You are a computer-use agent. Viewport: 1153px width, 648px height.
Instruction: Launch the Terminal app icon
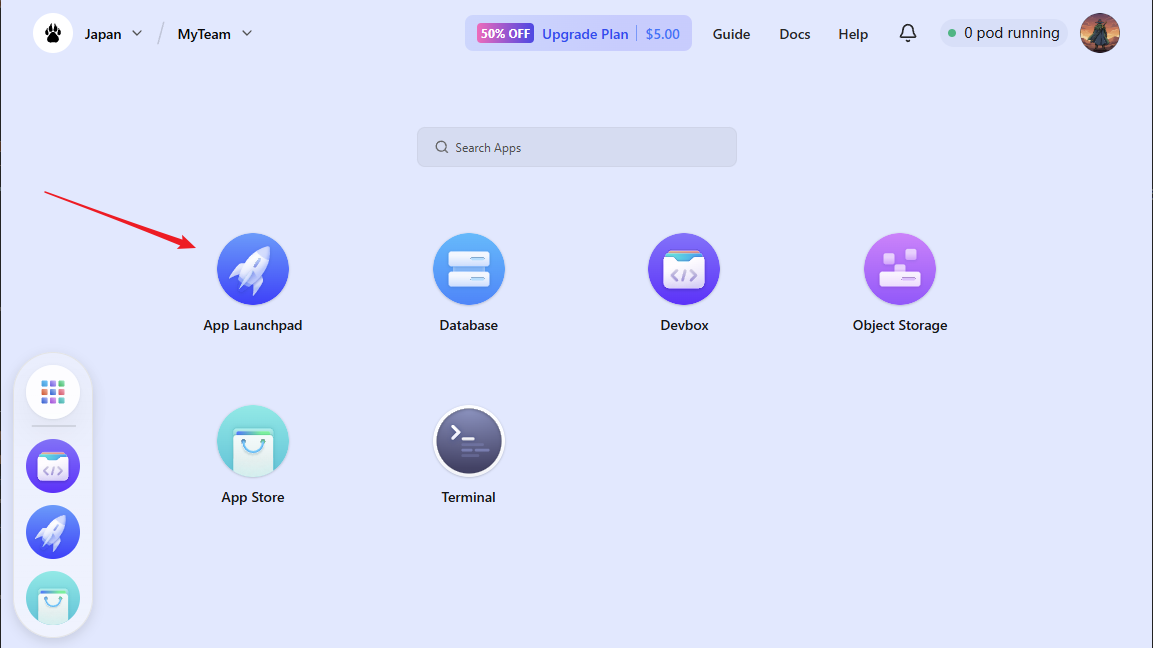click(x=468, y=441)
